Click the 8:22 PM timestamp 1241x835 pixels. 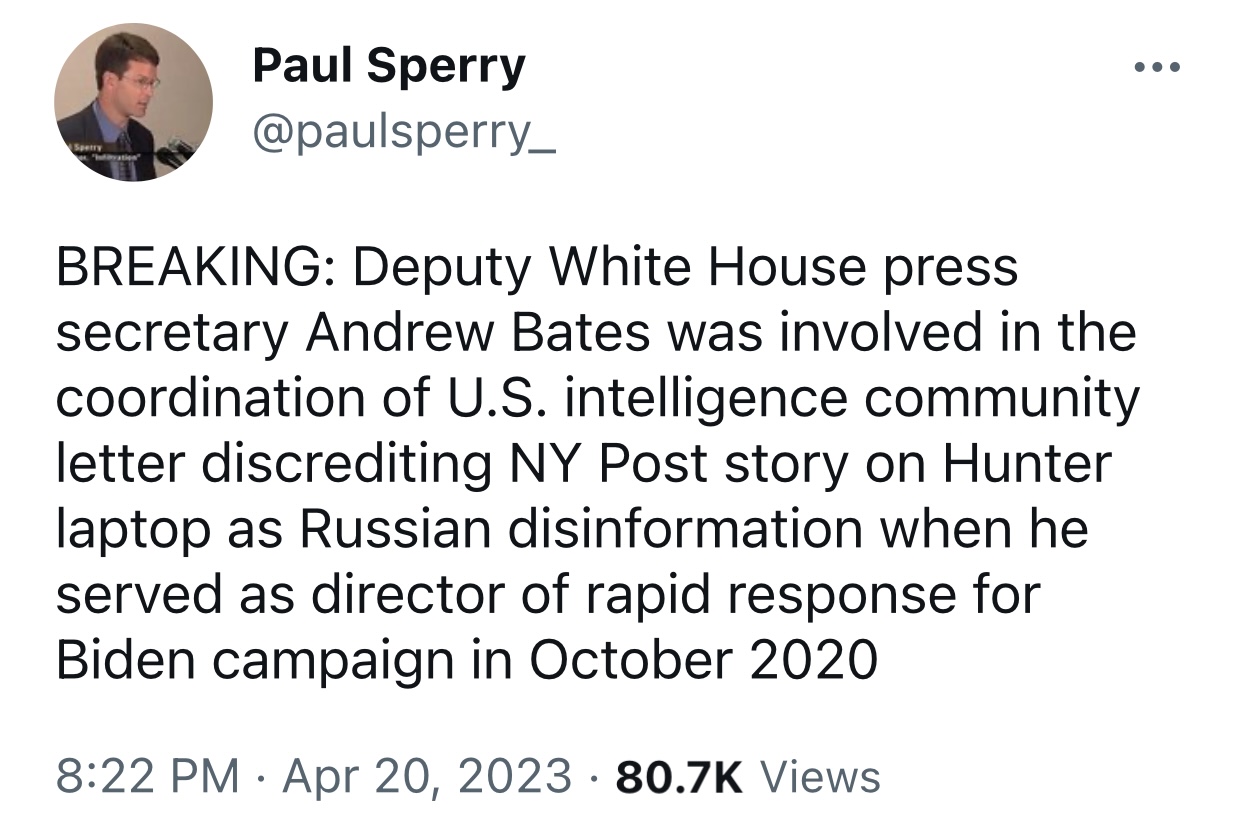[148, 776]
